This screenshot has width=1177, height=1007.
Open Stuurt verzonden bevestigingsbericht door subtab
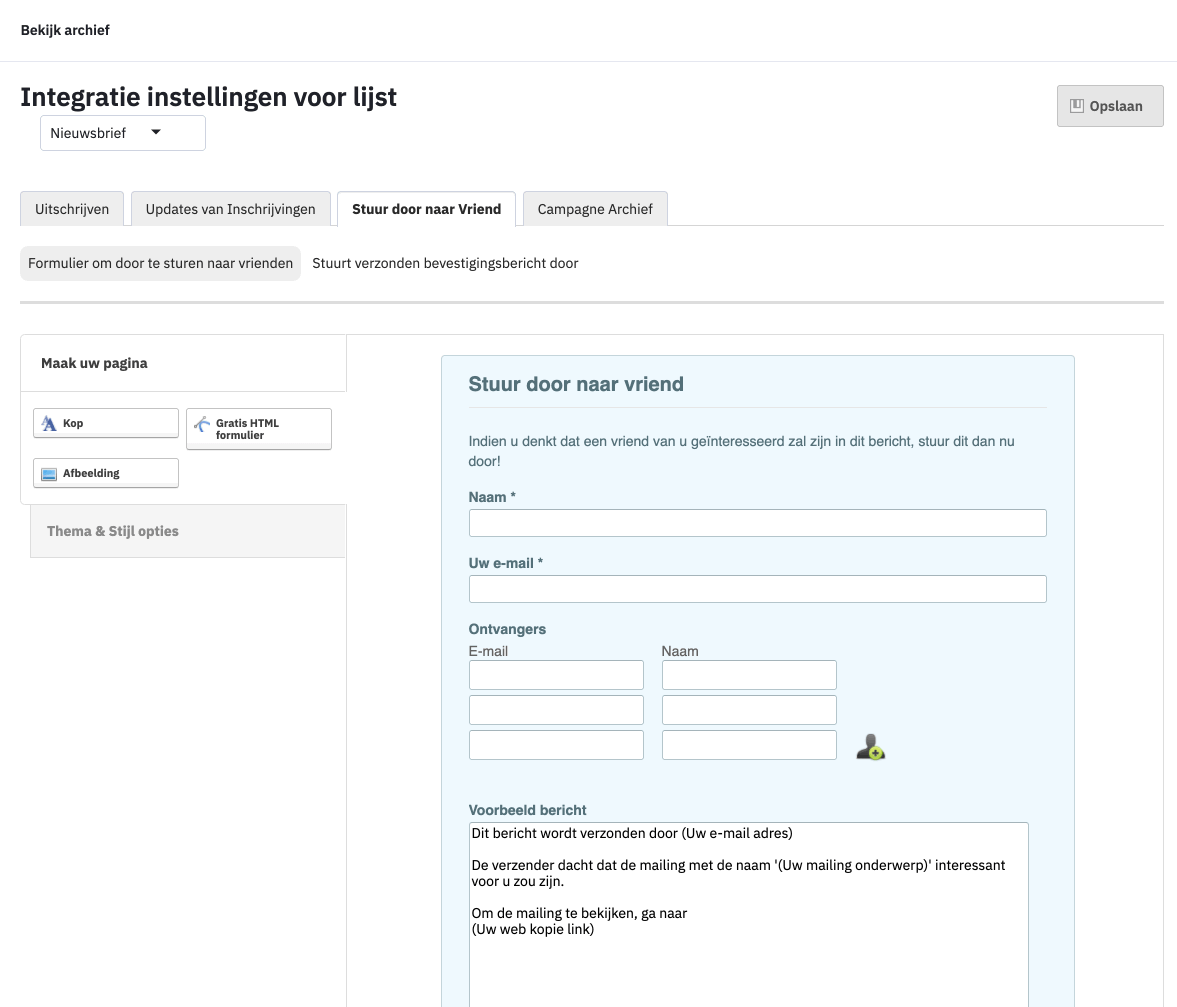(445, 263)
